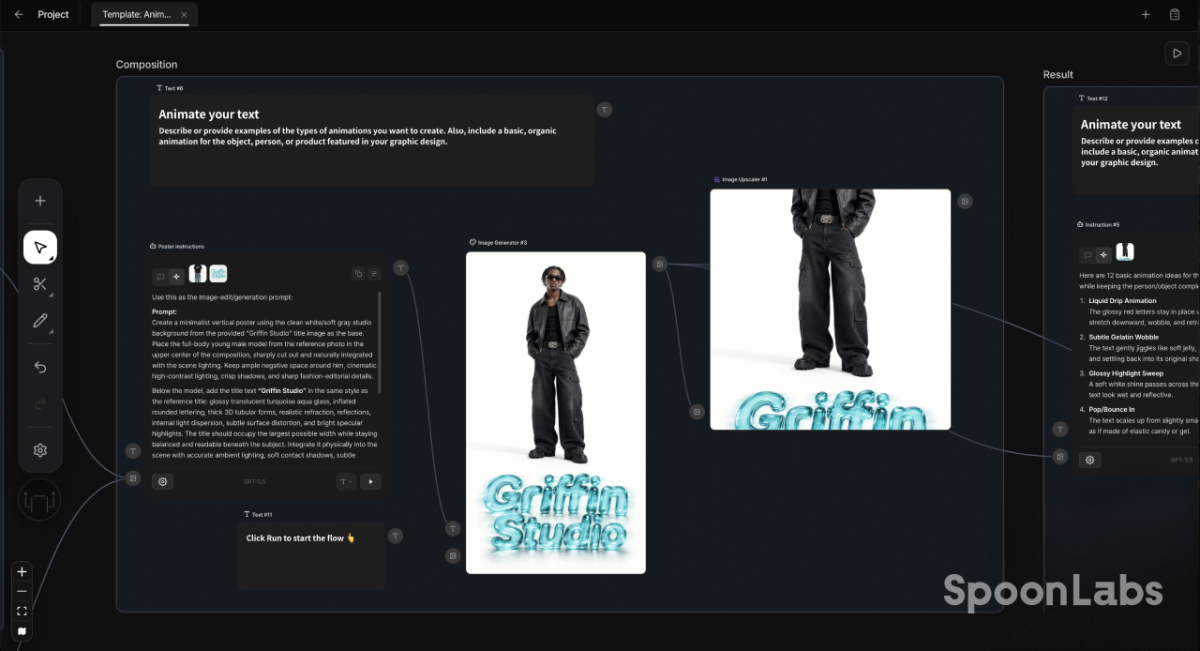Run the Poster instructions node

371,481
